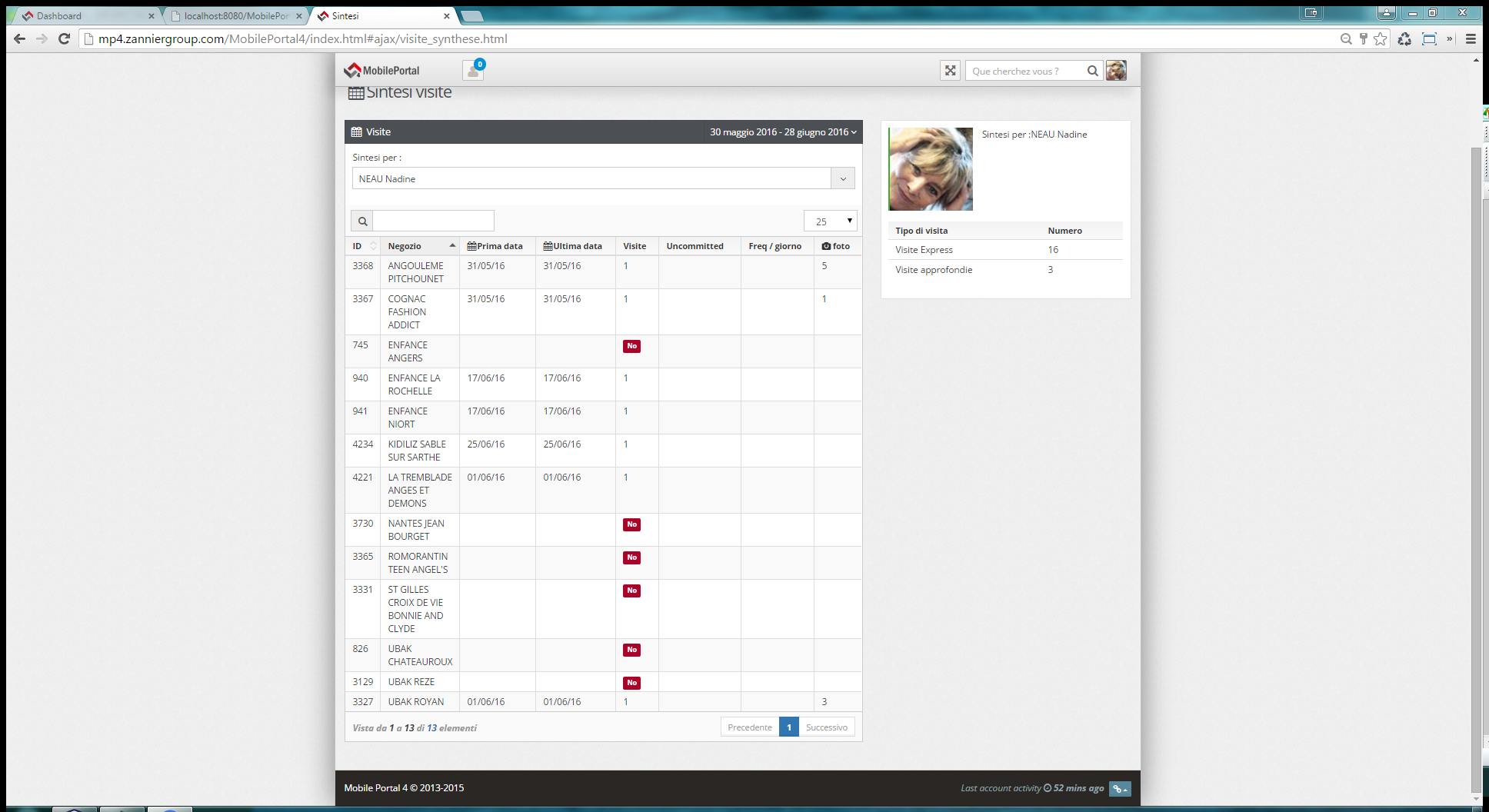Click the magnifier icon in header search
Screen dimensions: 1489x812
pyautogui.click(x=1092, y=71)
